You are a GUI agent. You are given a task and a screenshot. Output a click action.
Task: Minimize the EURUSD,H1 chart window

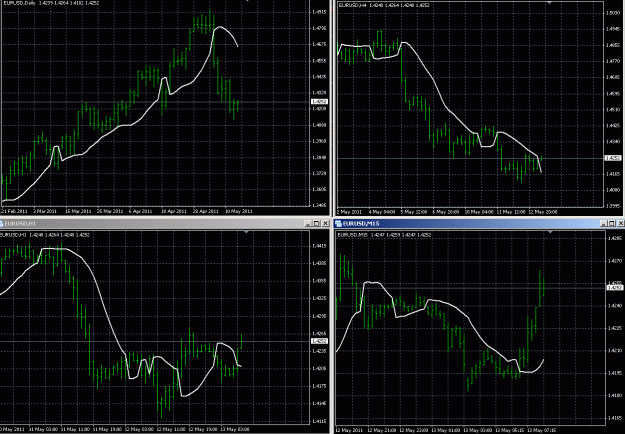(x=308, y=224)
